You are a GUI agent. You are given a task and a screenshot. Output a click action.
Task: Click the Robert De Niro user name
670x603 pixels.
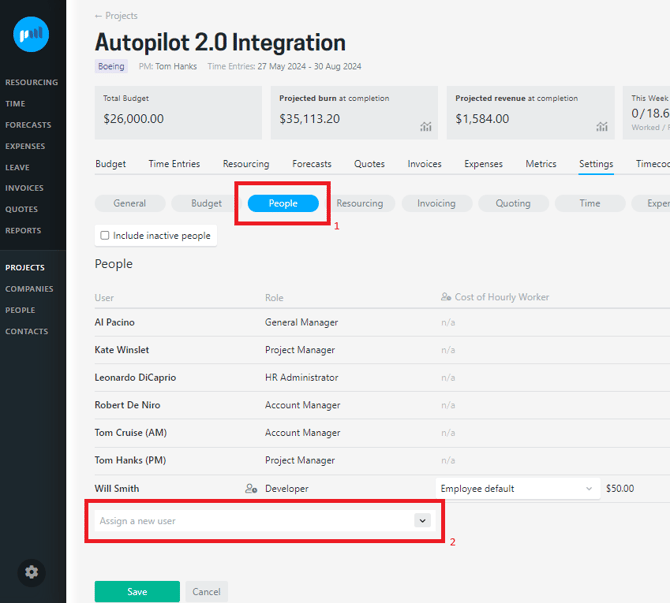tap(127, 405)
